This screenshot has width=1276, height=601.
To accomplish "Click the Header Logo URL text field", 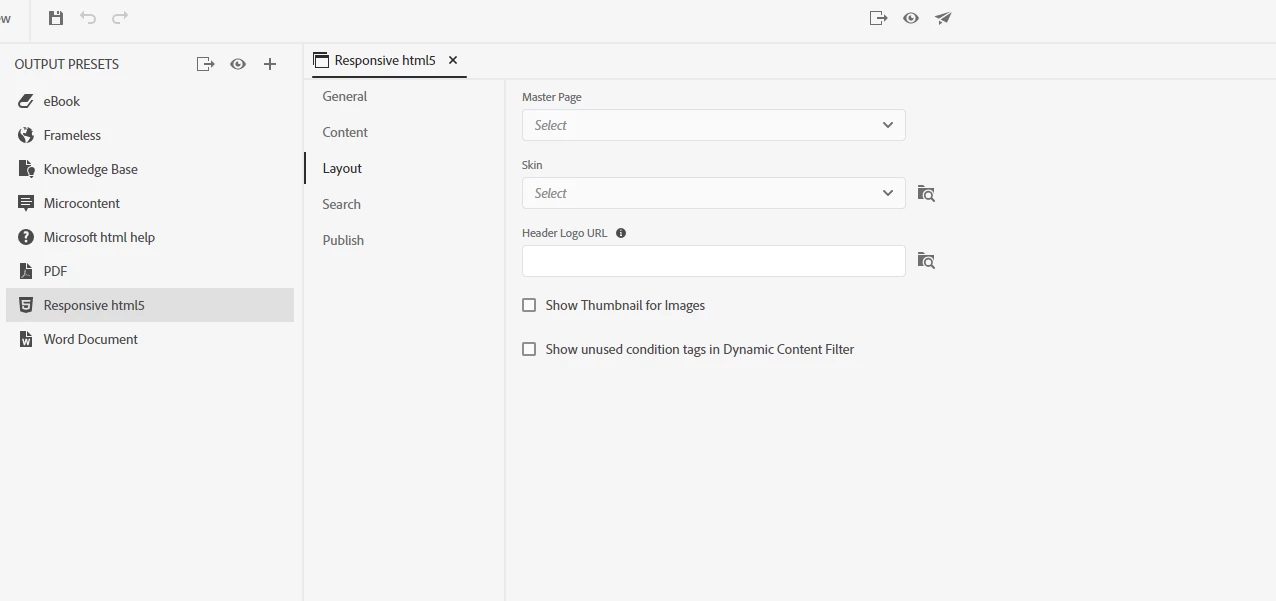I will point(713,261).
